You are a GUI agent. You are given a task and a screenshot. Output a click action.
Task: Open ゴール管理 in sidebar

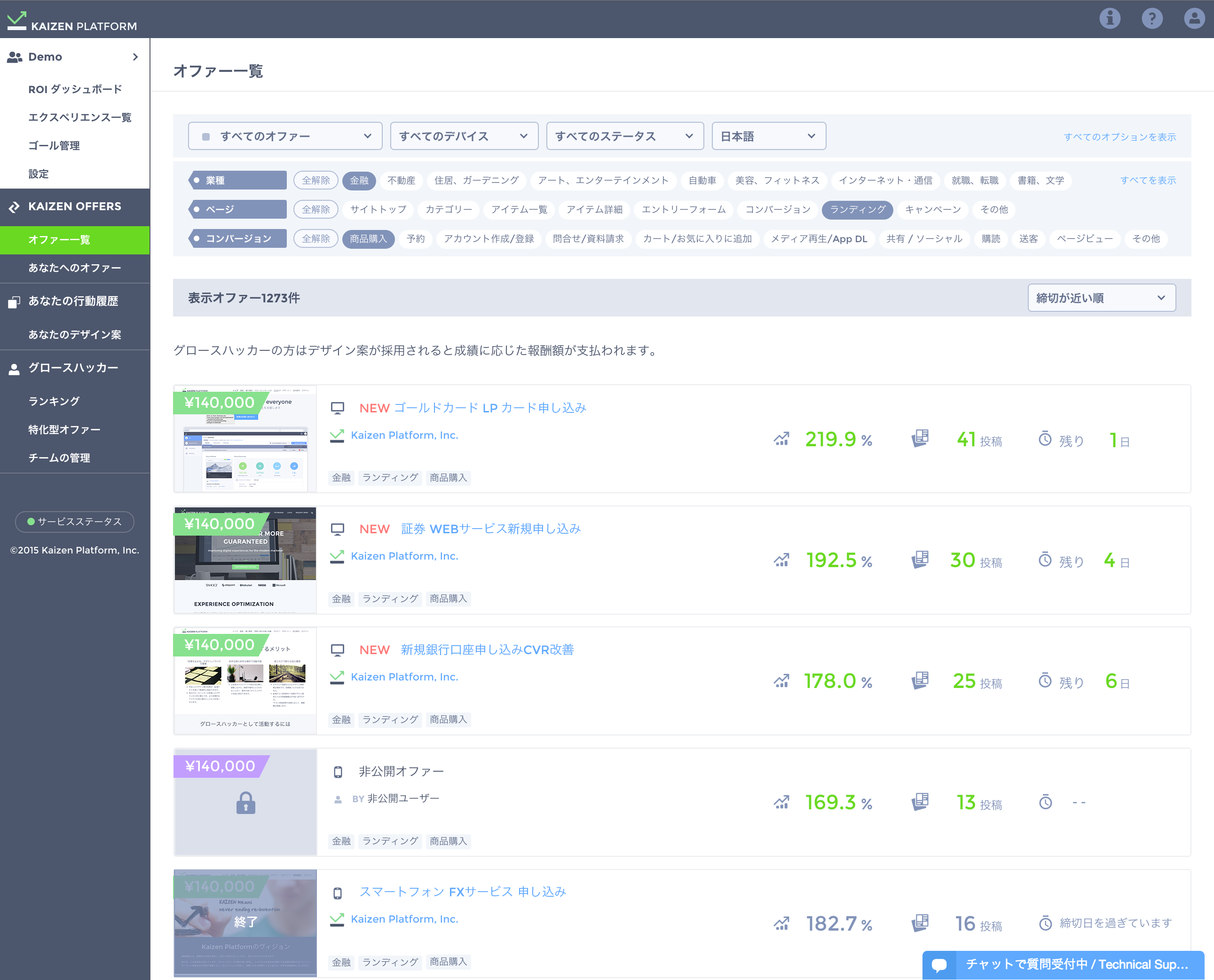coord(54,146)
